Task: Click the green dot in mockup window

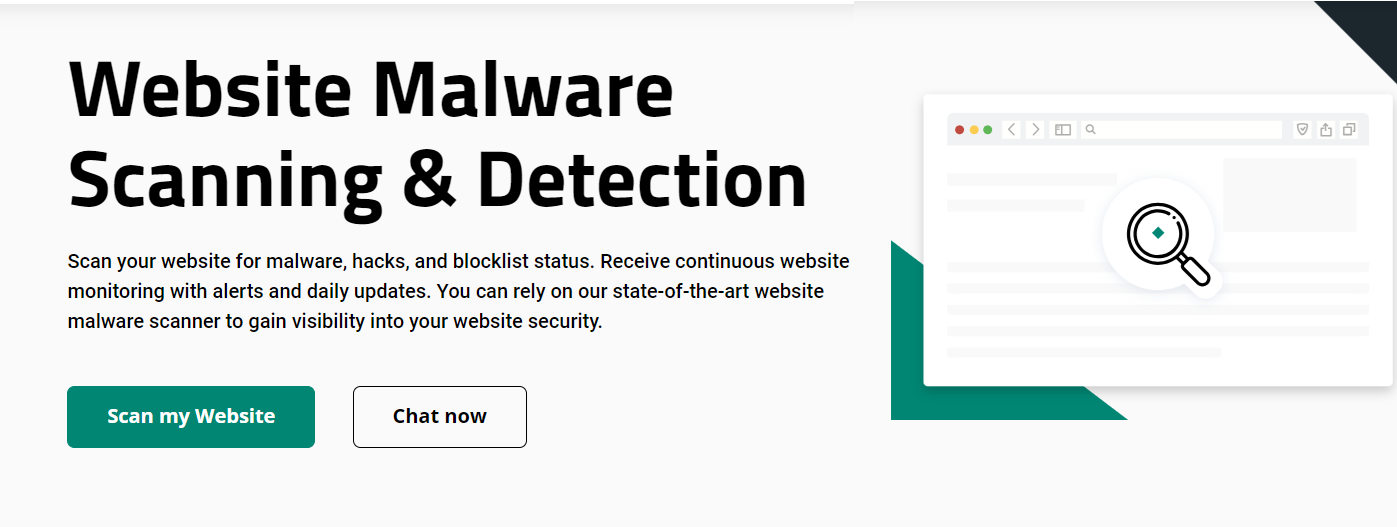Action: pos(988,130)
